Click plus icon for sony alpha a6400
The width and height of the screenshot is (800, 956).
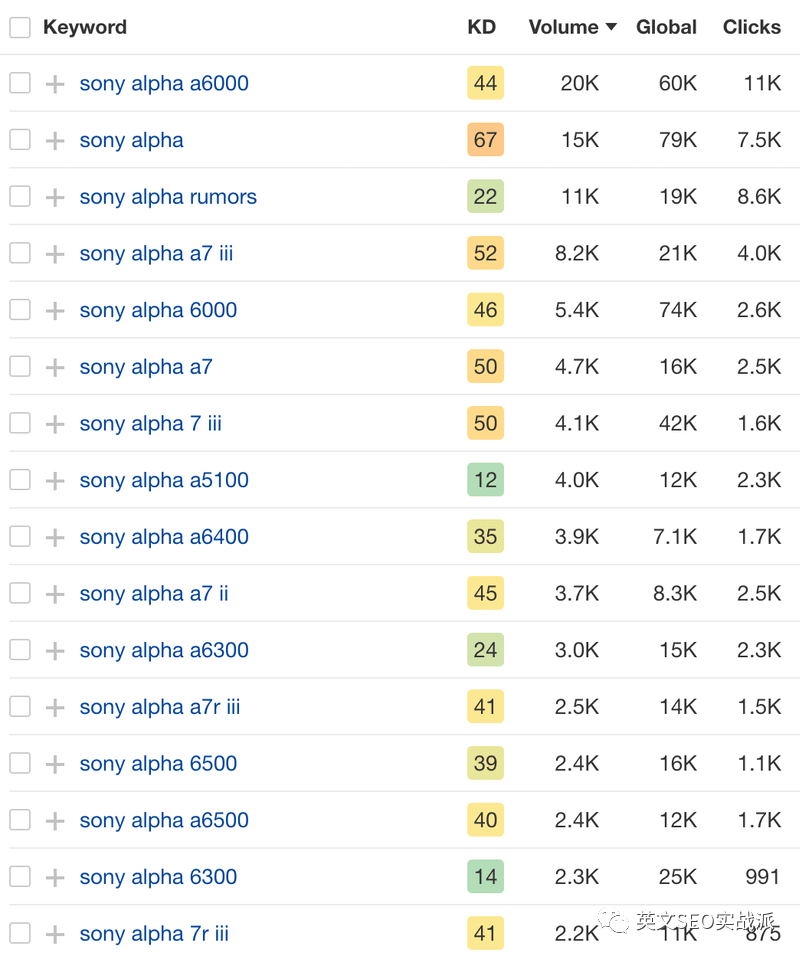click(x=55, y=537)
